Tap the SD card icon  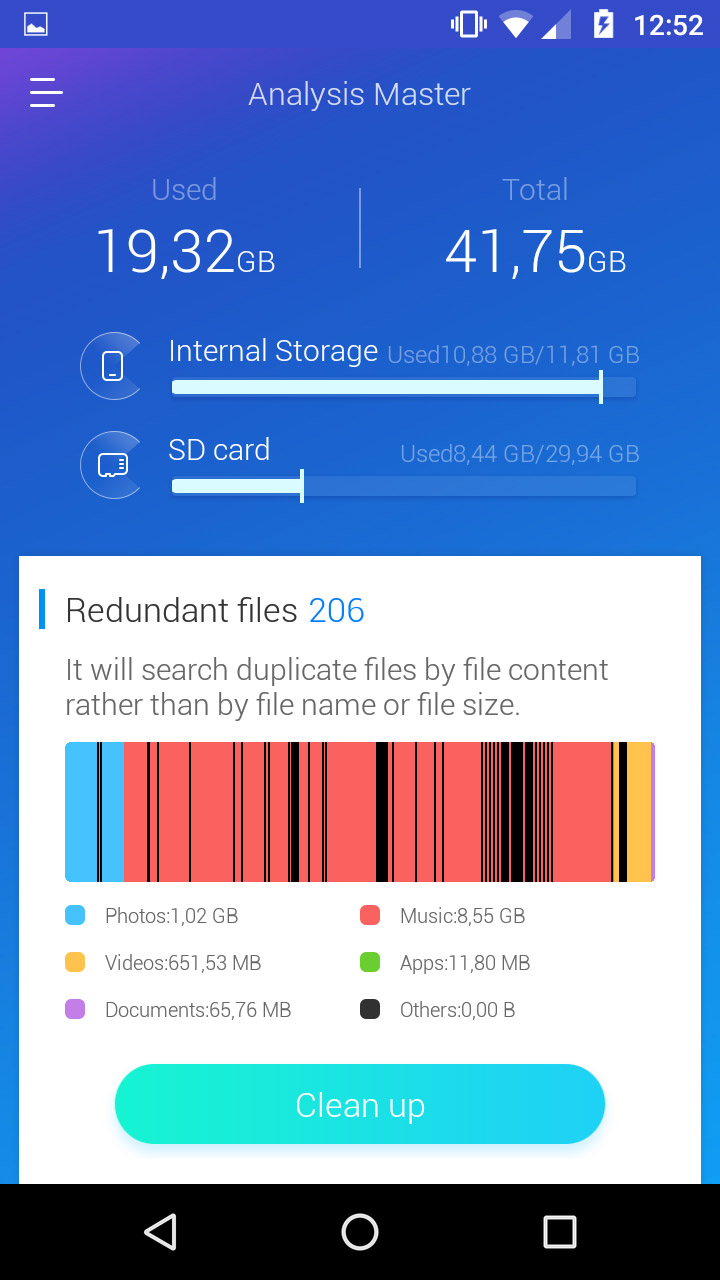(x=112, y=465)
